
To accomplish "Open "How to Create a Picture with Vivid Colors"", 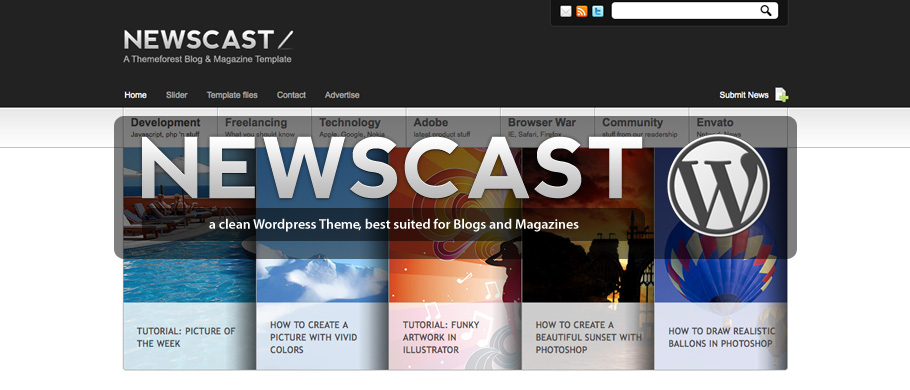I will pyautogui.click(x=313, y=337).
